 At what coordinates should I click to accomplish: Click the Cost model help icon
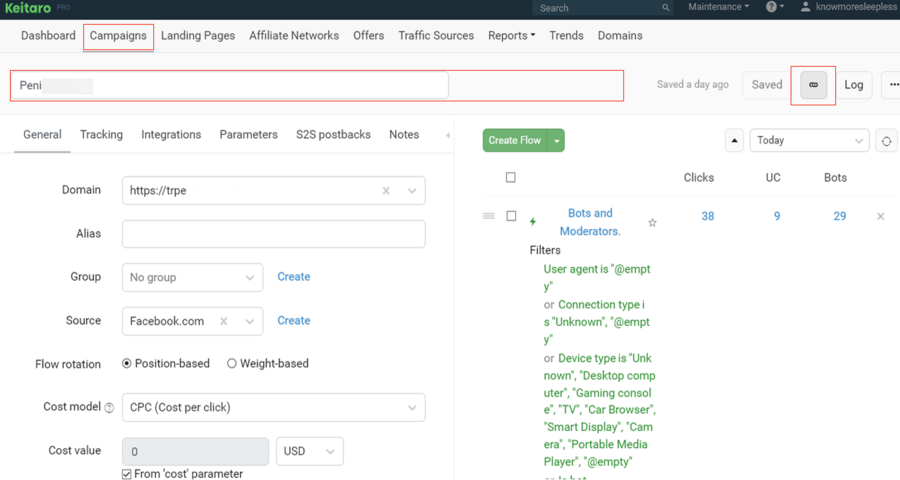109,408
